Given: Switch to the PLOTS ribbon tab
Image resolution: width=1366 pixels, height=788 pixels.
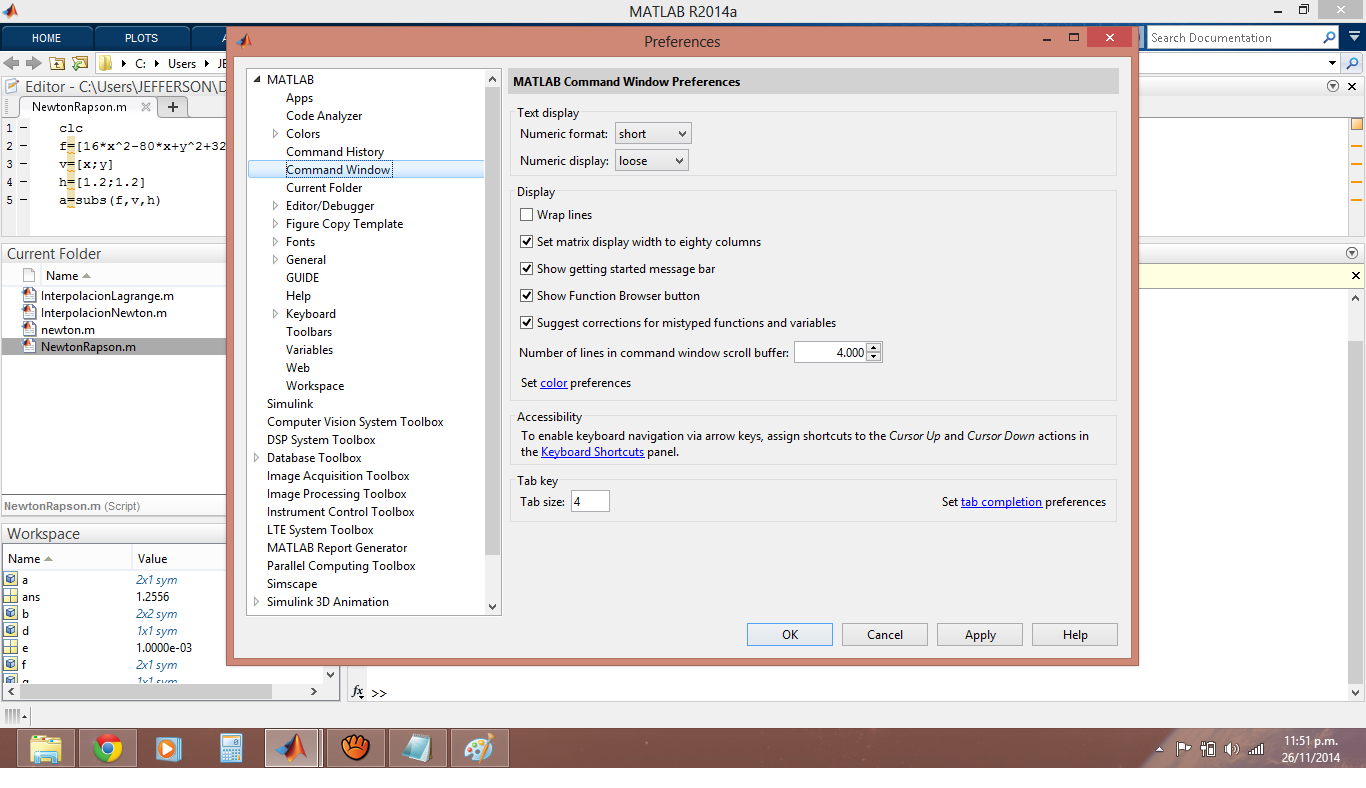Looking at the screenshot, I should [141, 38].
